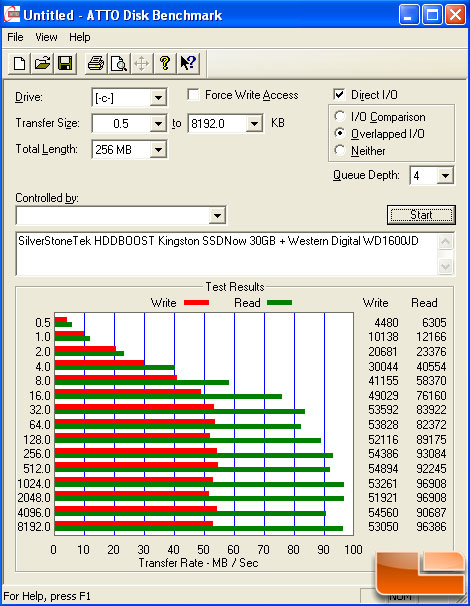470x606 pixels.
Task: Maximize the ATTO Disk Benchmark window
Action: [432, 15]
